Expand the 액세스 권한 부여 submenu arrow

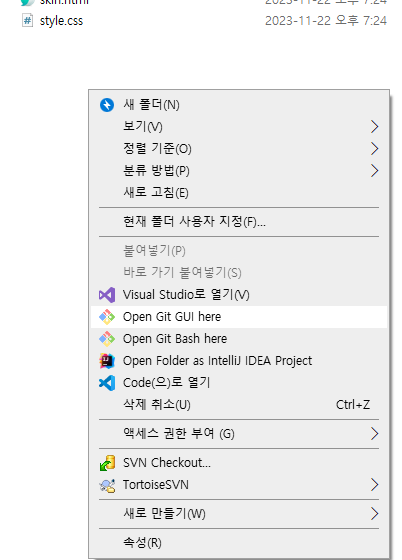(x=374, y=434)
